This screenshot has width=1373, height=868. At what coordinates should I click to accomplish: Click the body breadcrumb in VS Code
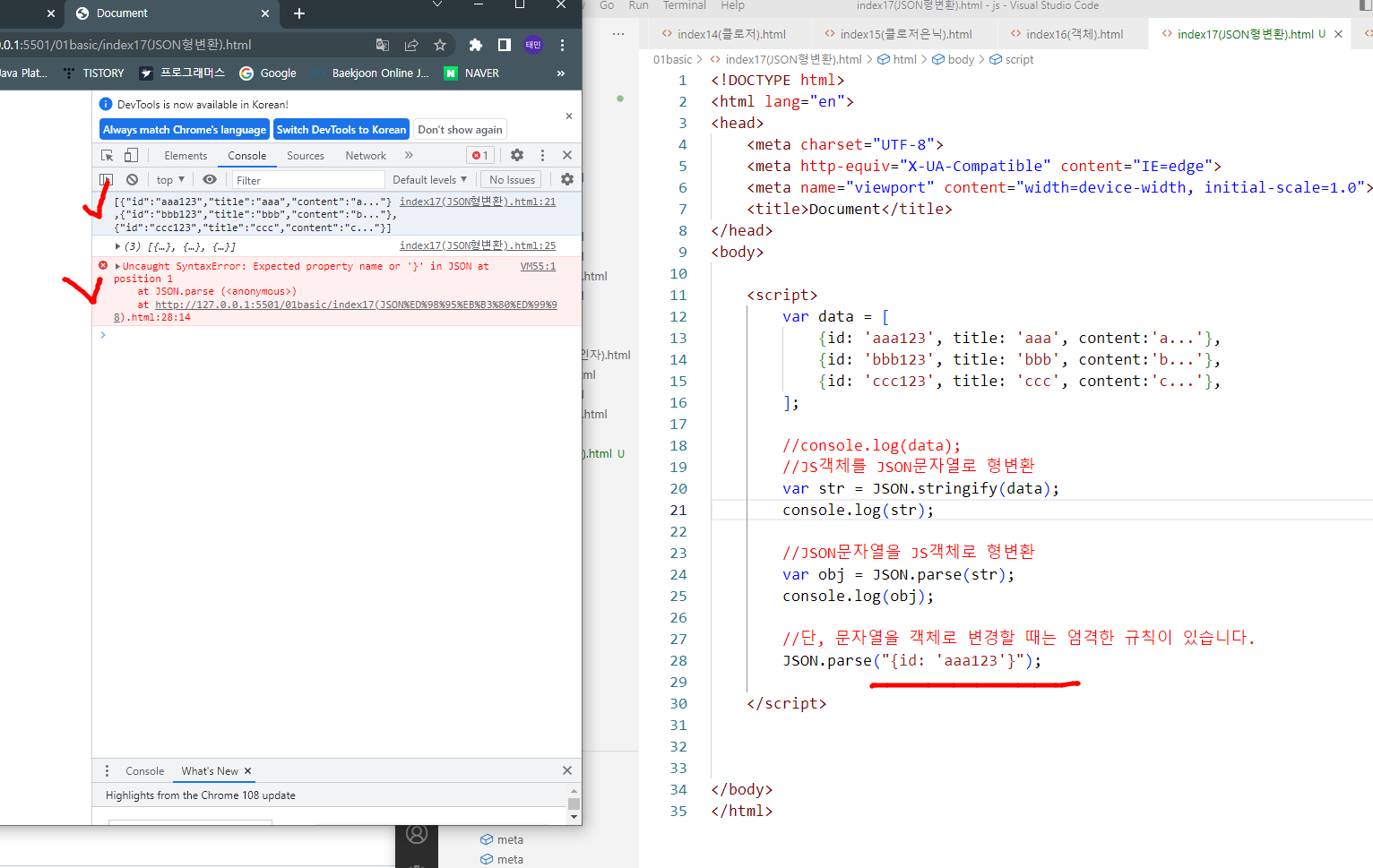(x=953, y=60)
